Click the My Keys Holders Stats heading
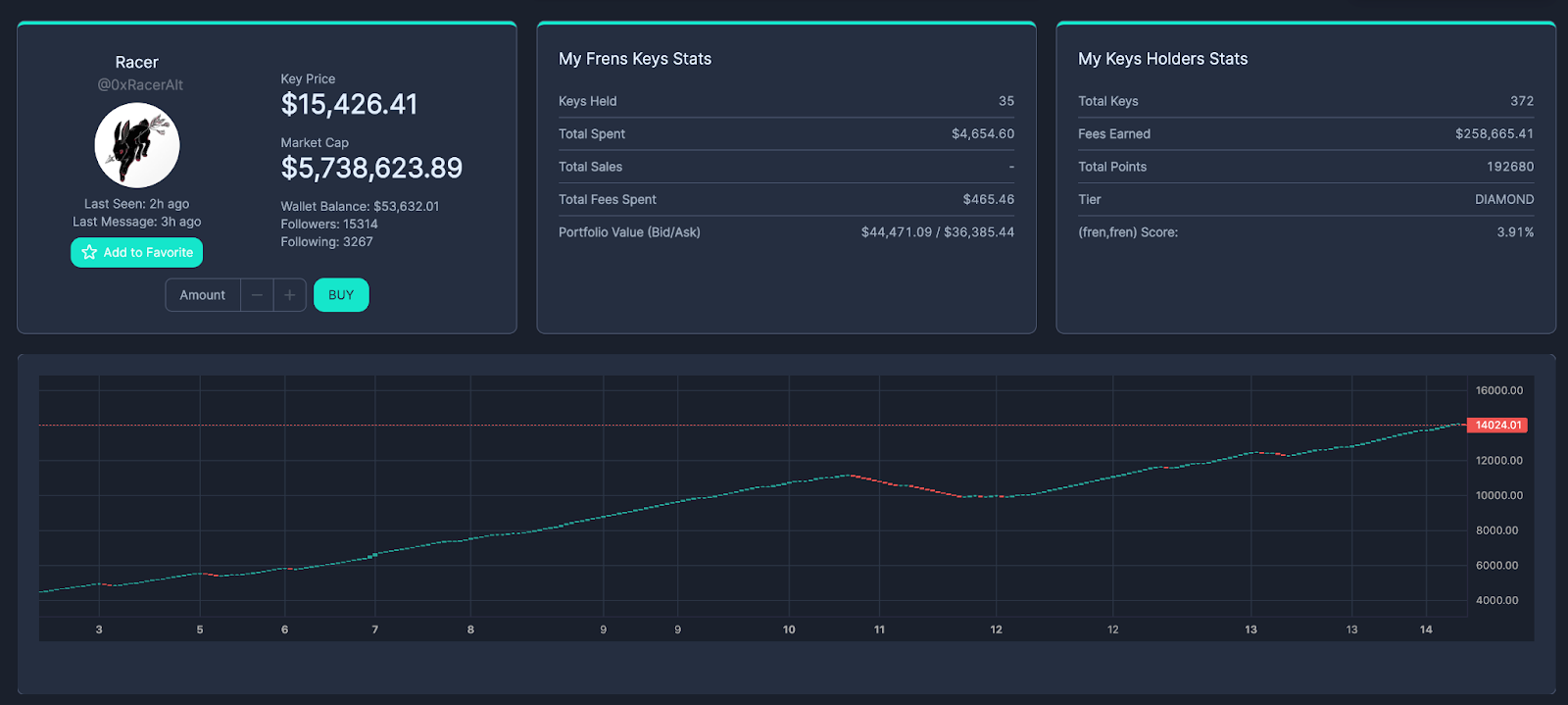The height and width of the screenshot is (705, 1568). [x=1163, y=59]
